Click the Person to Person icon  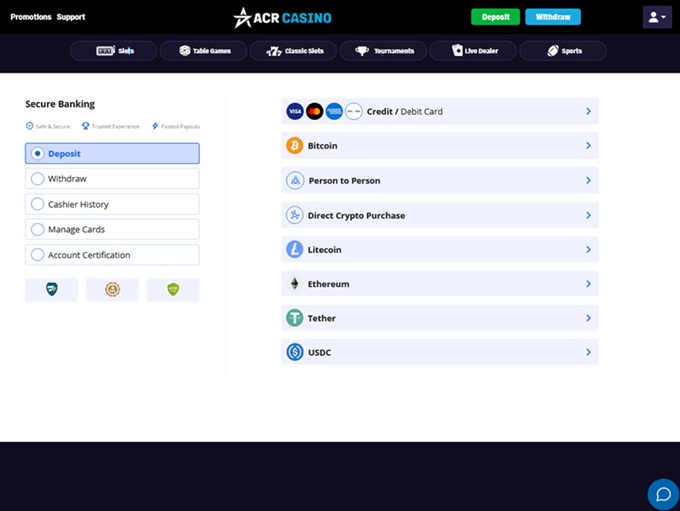(x=294, y=181)
